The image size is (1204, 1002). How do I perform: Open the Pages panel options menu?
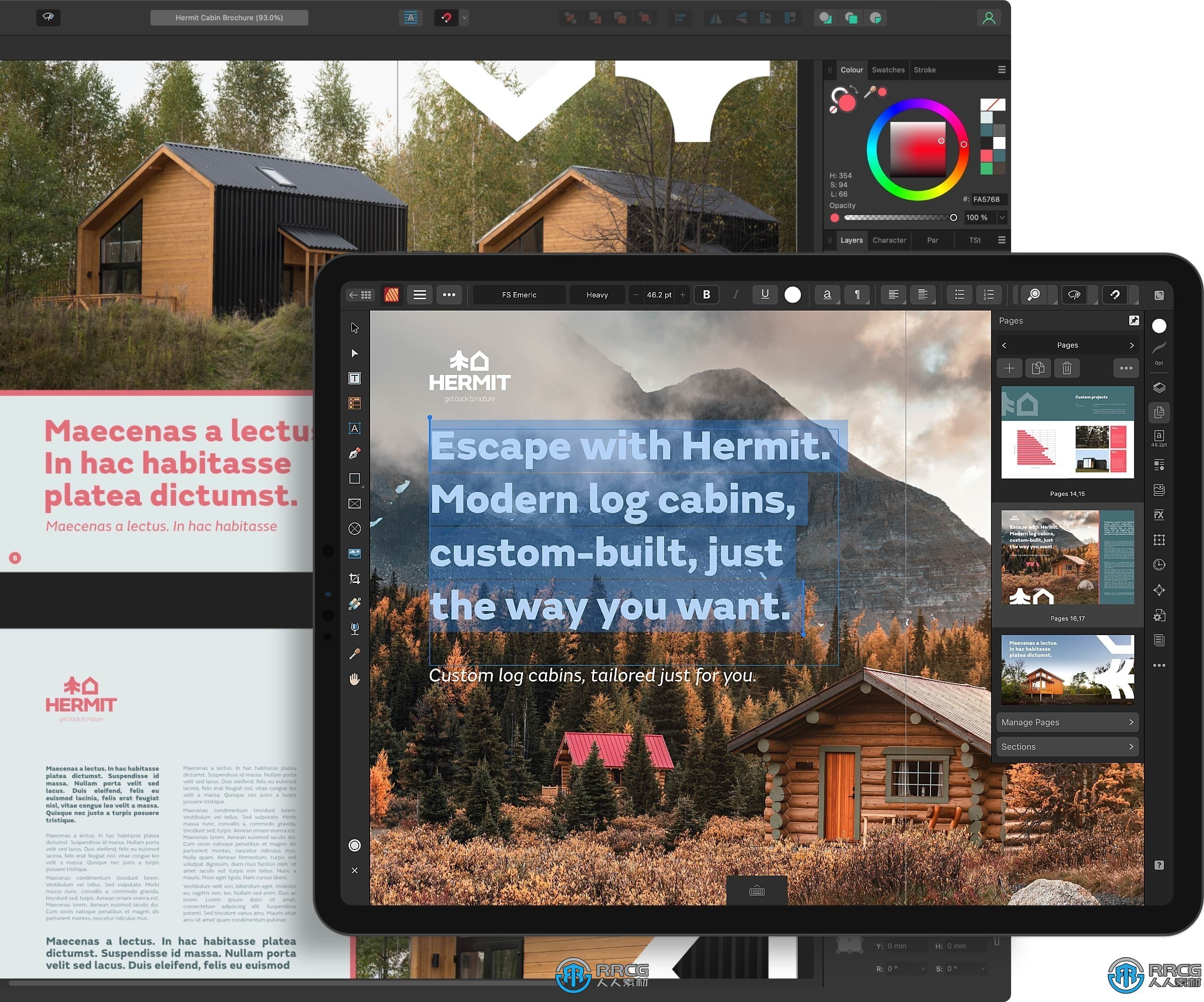tap(1126, 372)
